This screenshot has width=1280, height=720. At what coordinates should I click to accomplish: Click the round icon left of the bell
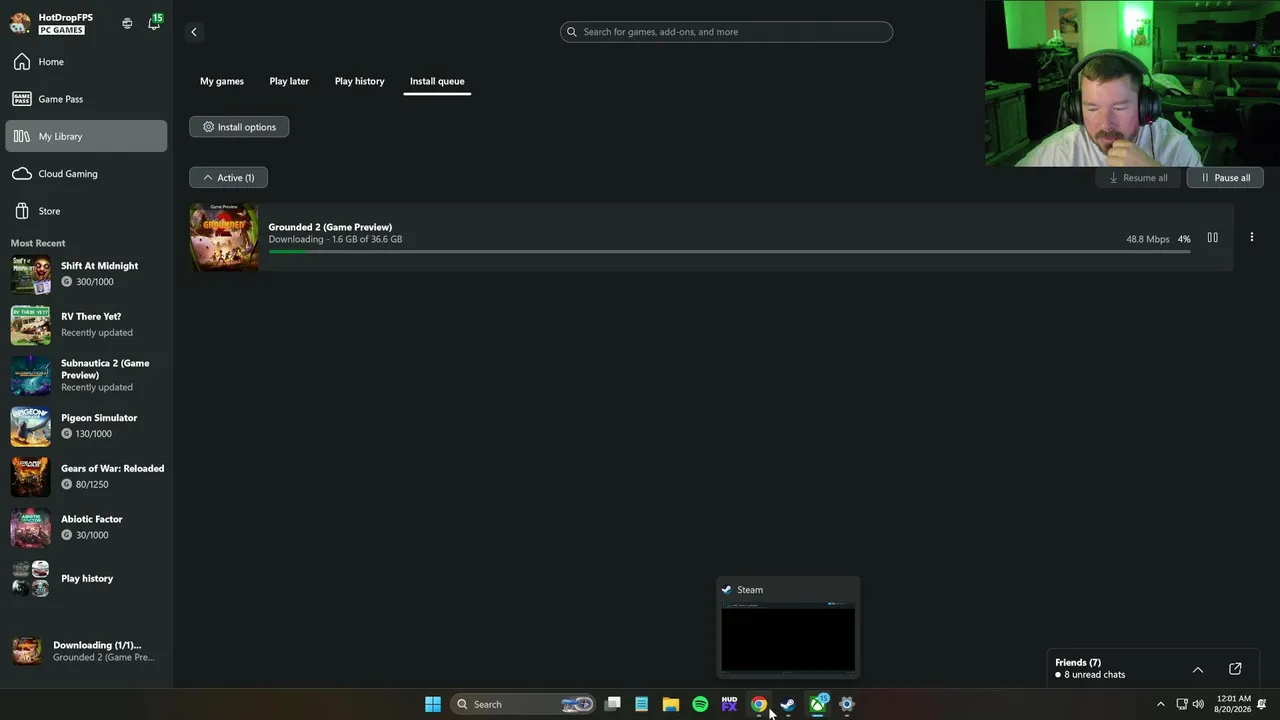[x=127, y=23]
